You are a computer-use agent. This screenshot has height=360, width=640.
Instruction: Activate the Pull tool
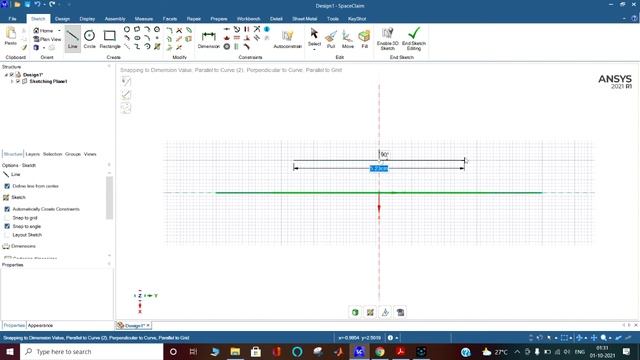click(331, 39)
